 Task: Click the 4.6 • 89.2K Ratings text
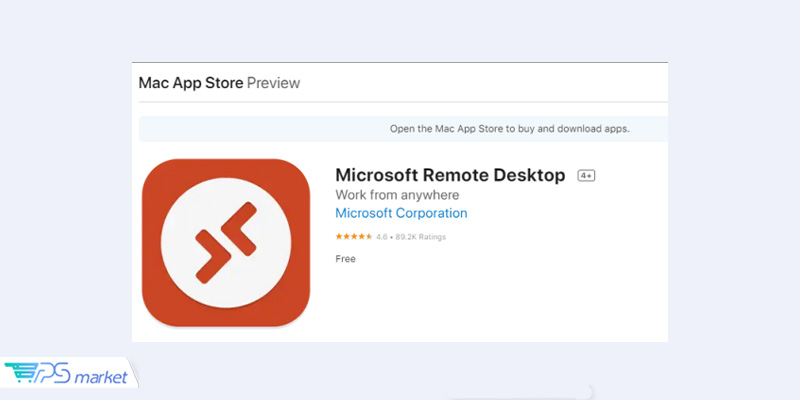pyautogui.click(x=411, y=237)
